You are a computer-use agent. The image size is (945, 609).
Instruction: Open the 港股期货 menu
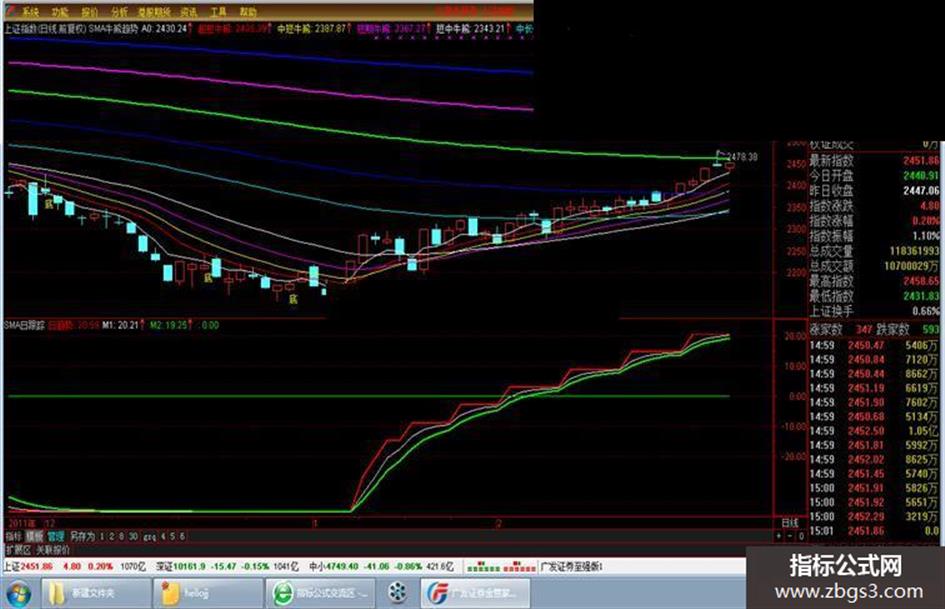[154, 11]
